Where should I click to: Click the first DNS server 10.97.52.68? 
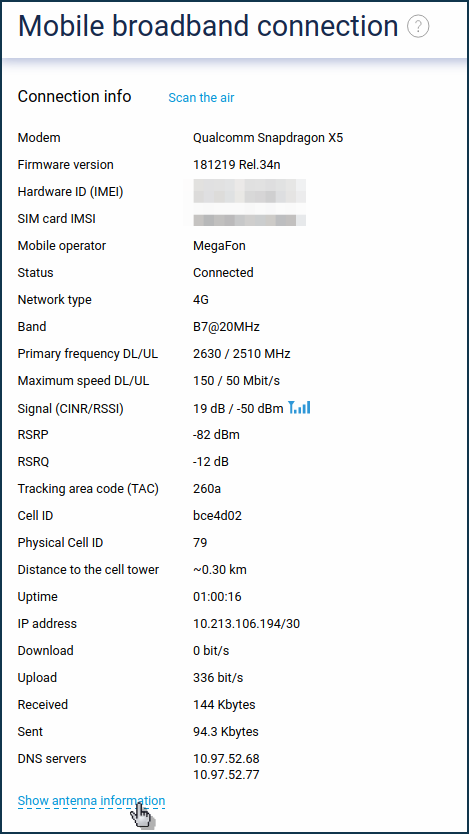click(x=226, y=758)
